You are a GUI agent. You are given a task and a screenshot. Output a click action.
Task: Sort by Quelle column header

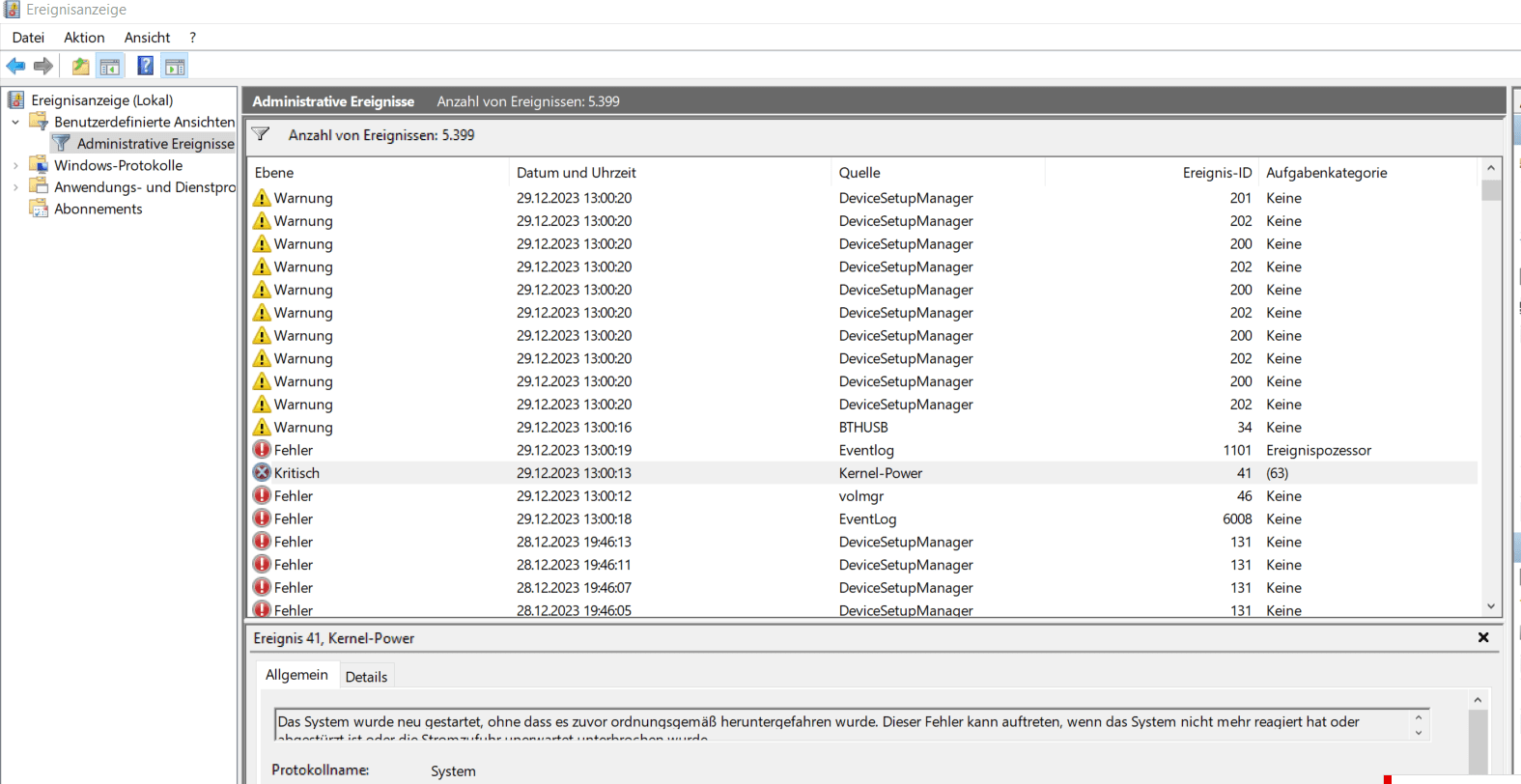click(x=939, y=172)
